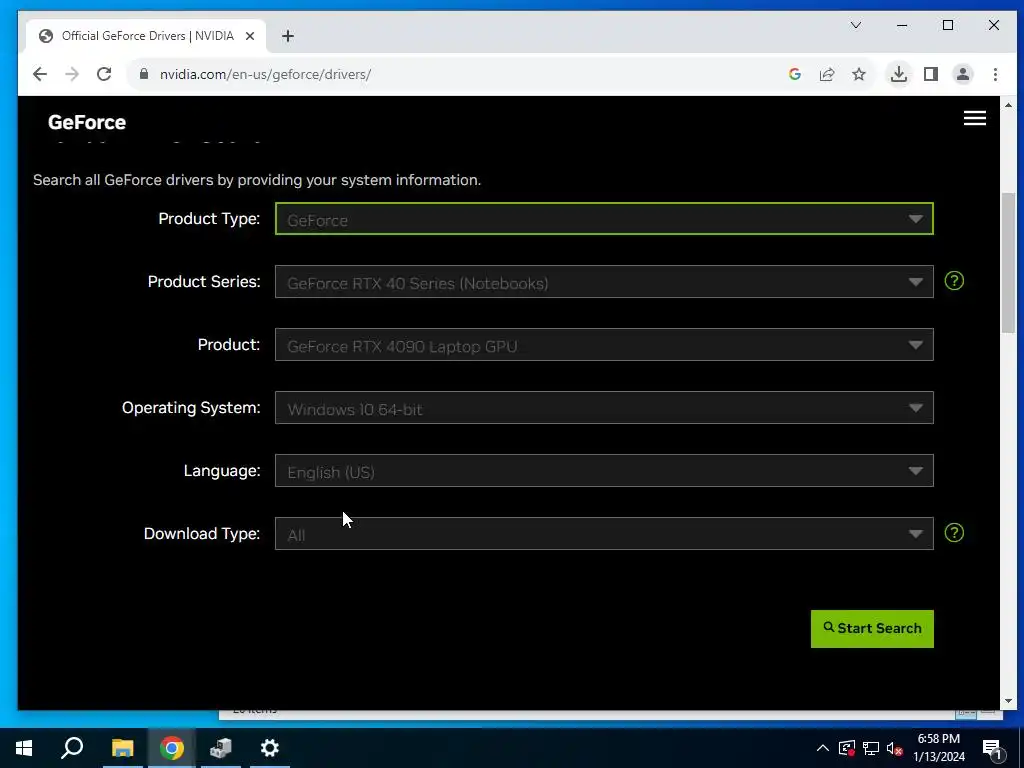Viewport: 1024px width, 768px height.
Task: Click the scrollbar down arrow
Action: (x=1008, y=701)
